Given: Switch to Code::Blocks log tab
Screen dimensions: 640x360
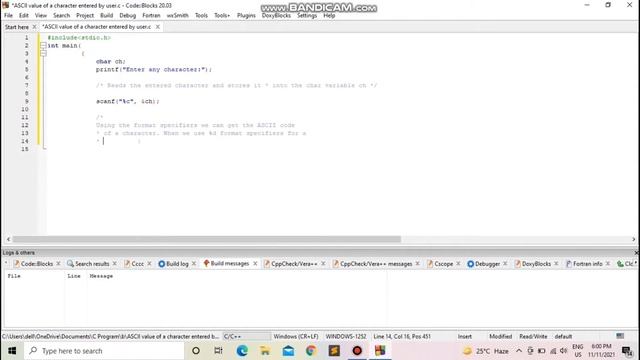Looking at the screenshot, I should click(33, 264).
